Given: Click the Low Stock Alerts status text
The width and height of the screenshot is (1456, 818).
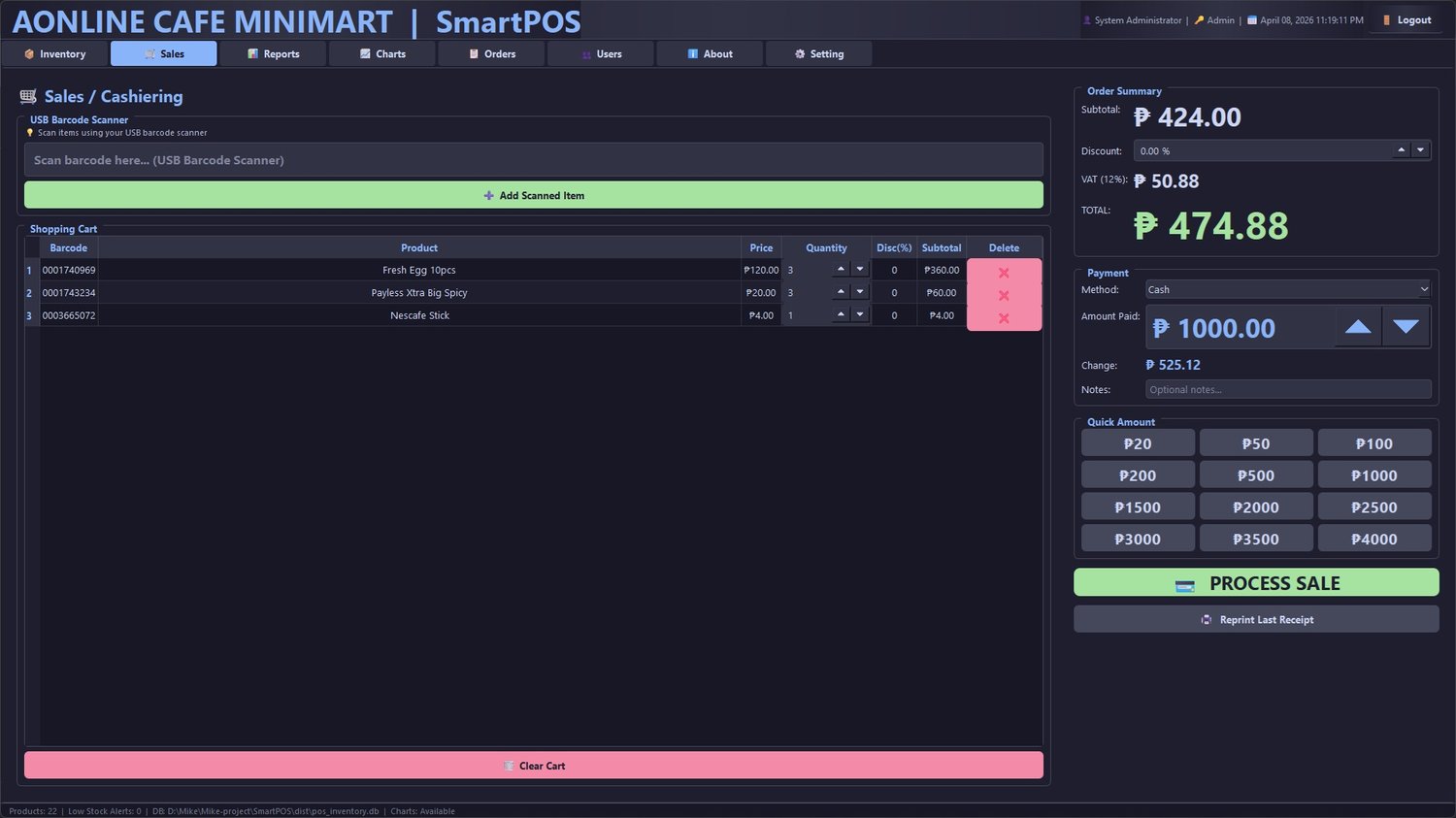Looking at the screenshot, I should 104,811.
